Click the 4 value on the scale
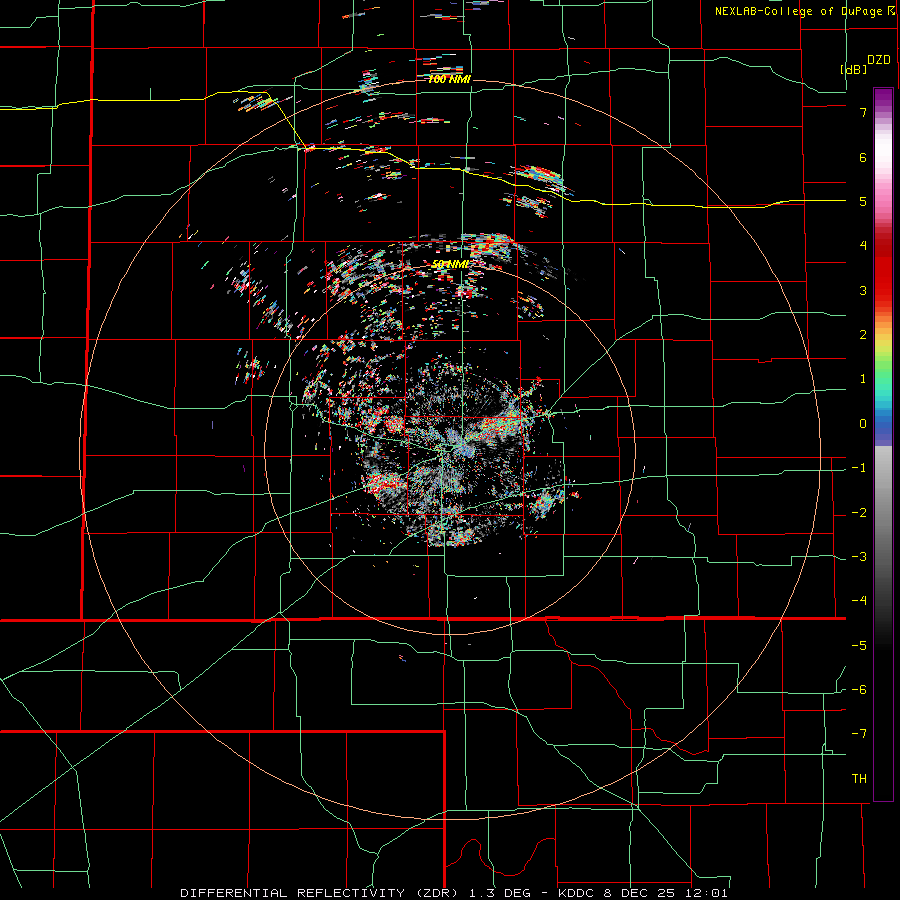Viewport: 900px width, 900px height. [x=863, y=246]
